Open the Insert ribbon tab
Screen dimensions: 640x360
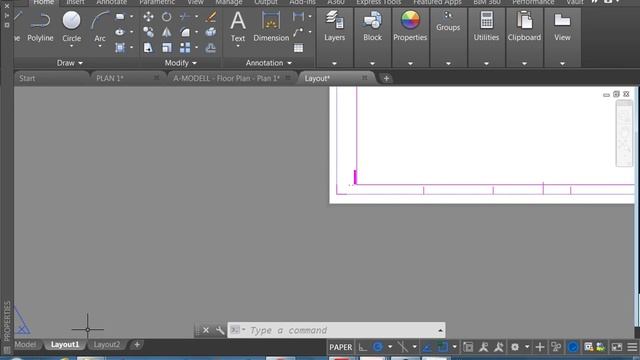pyautogui.click(x=75, y=2)
